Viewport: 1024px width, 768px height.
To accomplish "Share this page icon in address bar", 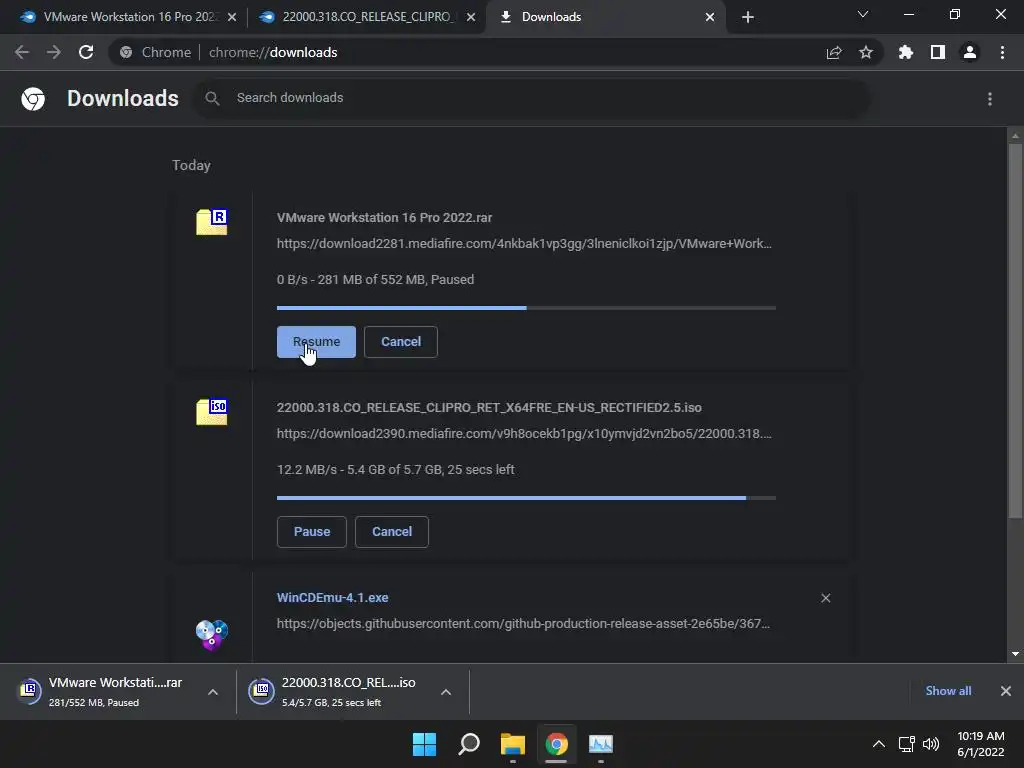I will (834, 52).
